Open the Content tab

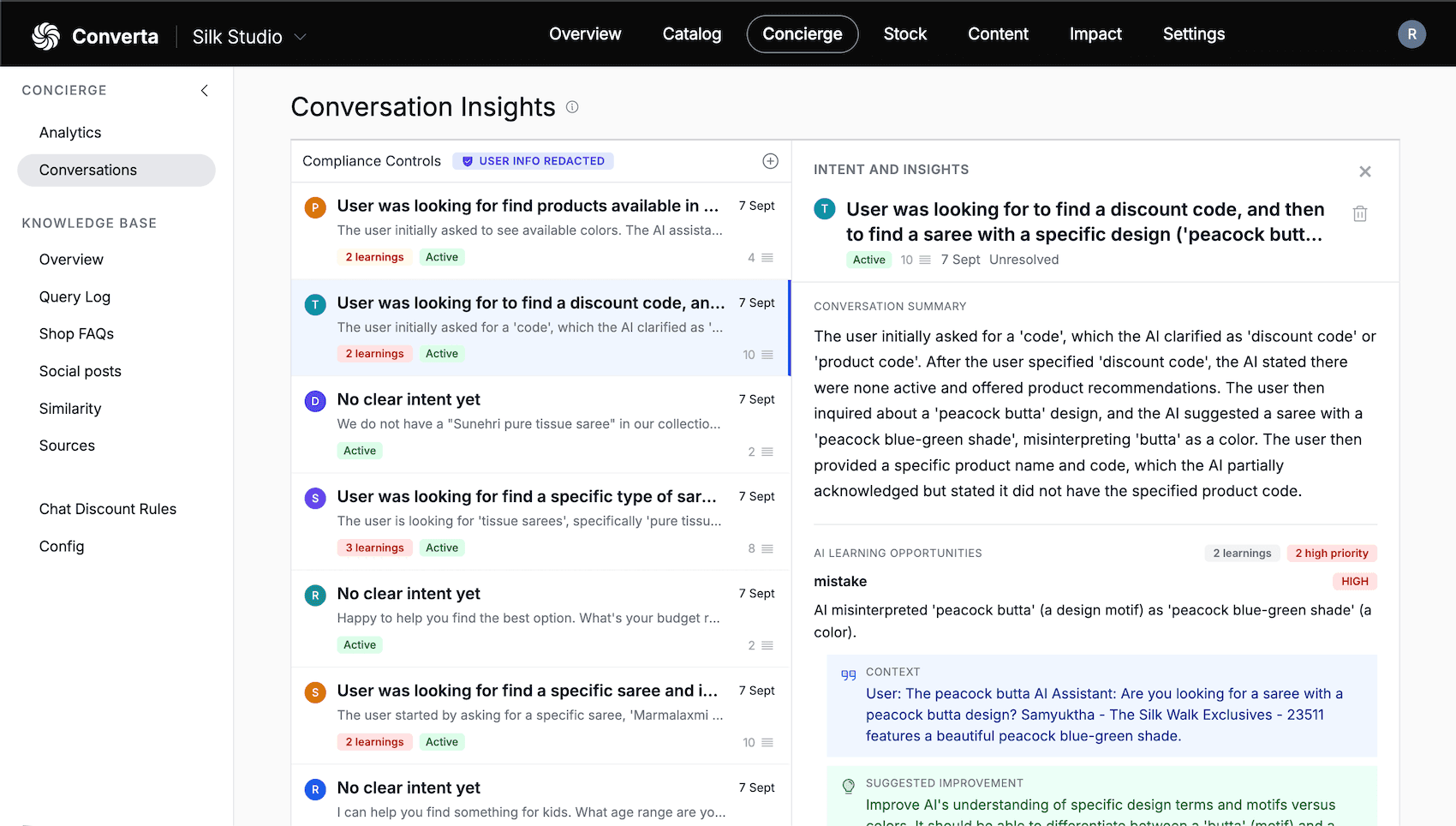(998, 34)
